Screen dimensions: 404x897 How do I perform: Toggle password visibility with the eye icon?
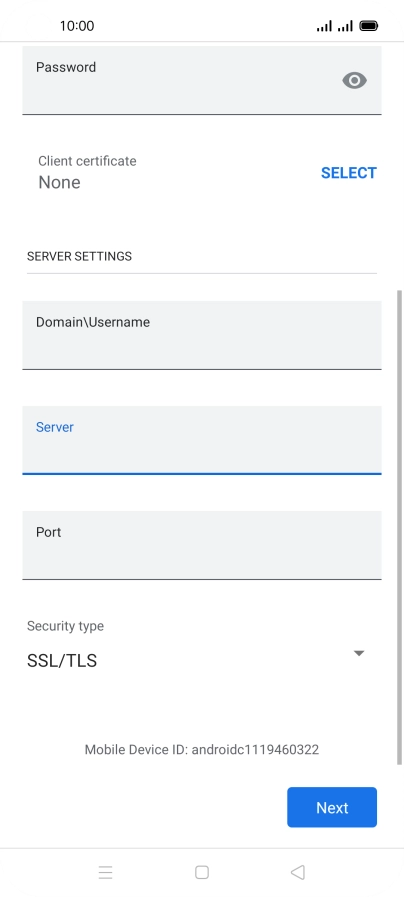pyautogui.click(x=354, y=81)
